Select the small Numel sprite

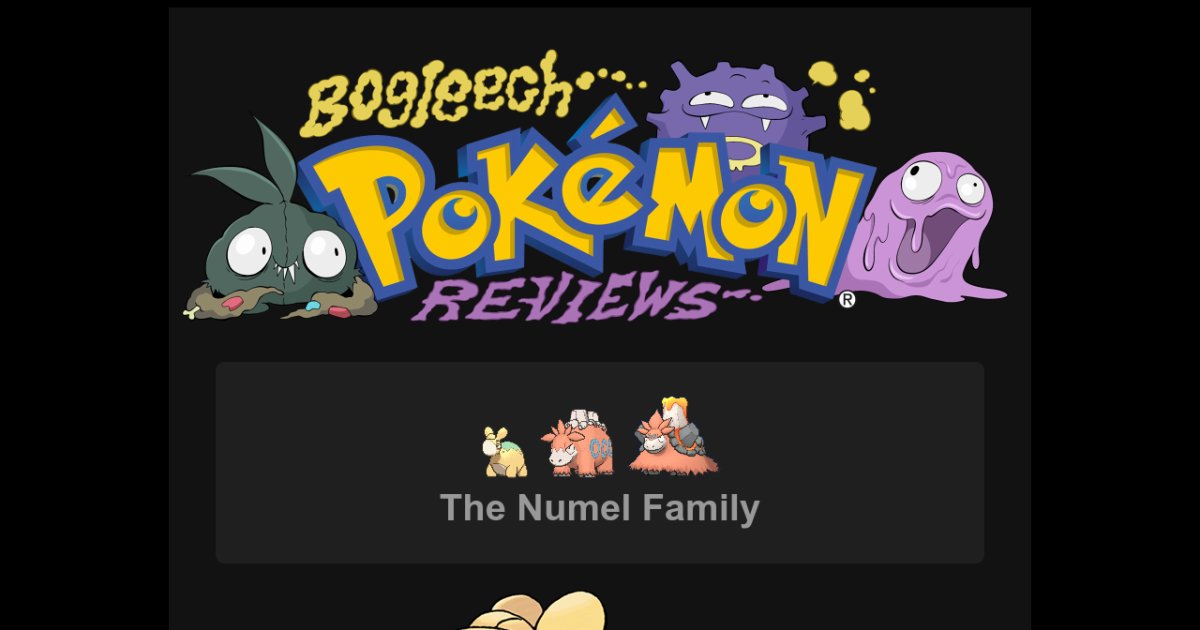[505, 452]
